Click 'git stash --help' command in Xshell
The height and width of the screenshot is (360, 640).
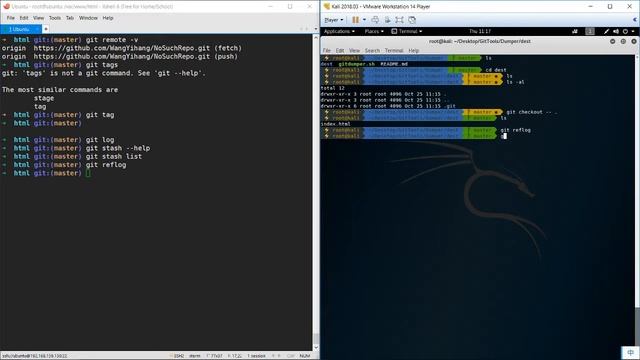[118, 148]
